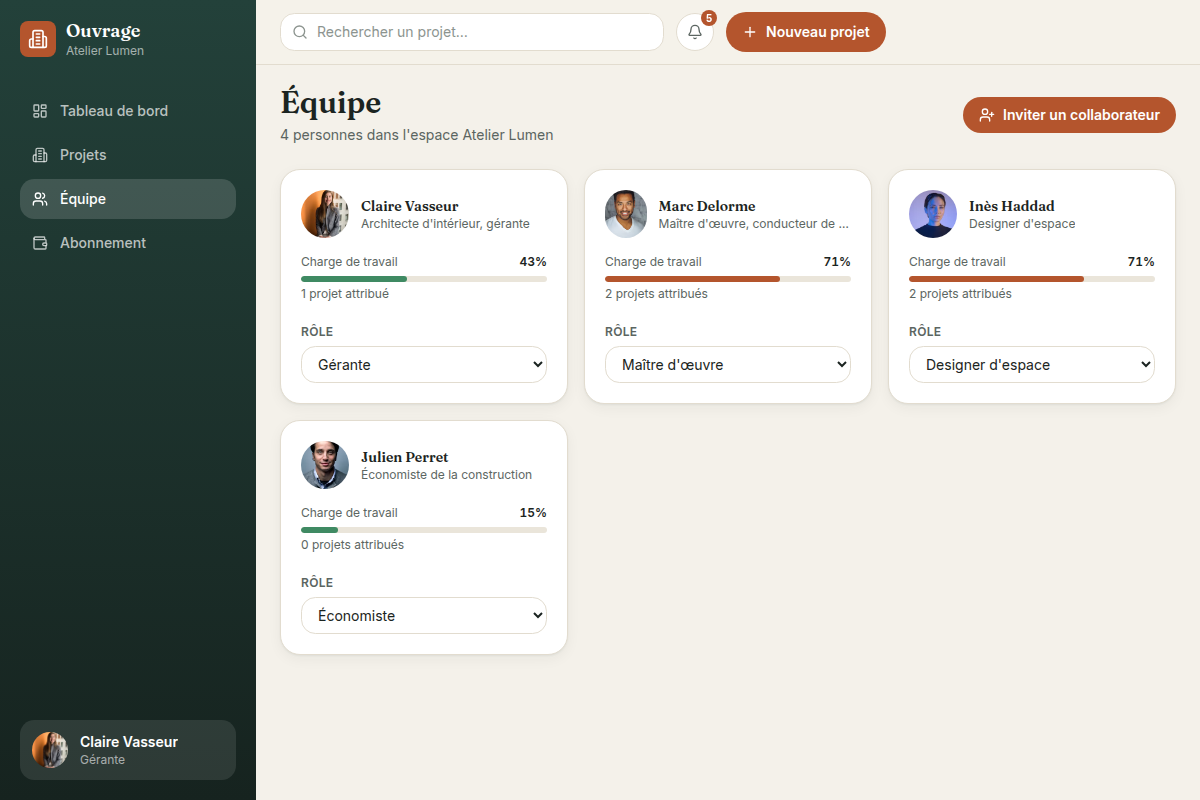Click the Projets building icon in sidebar
The image size is (1200, 800).
[x=40, y=155]
